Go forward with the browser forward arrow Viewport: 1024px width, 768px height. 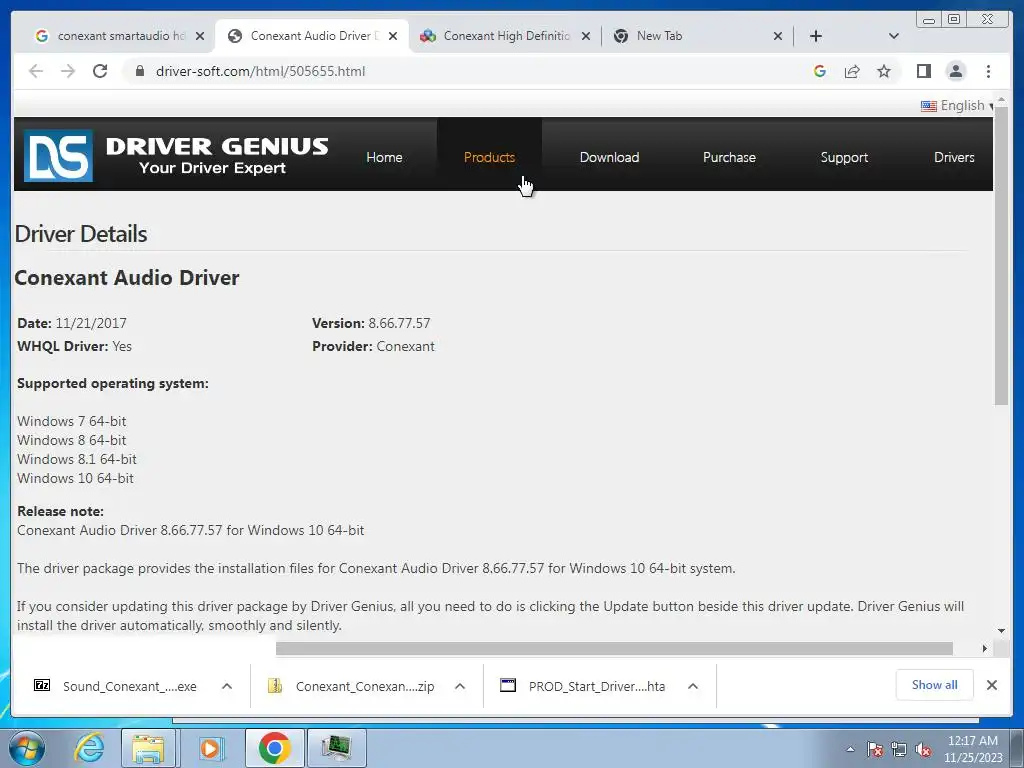(x=68, y=71)
